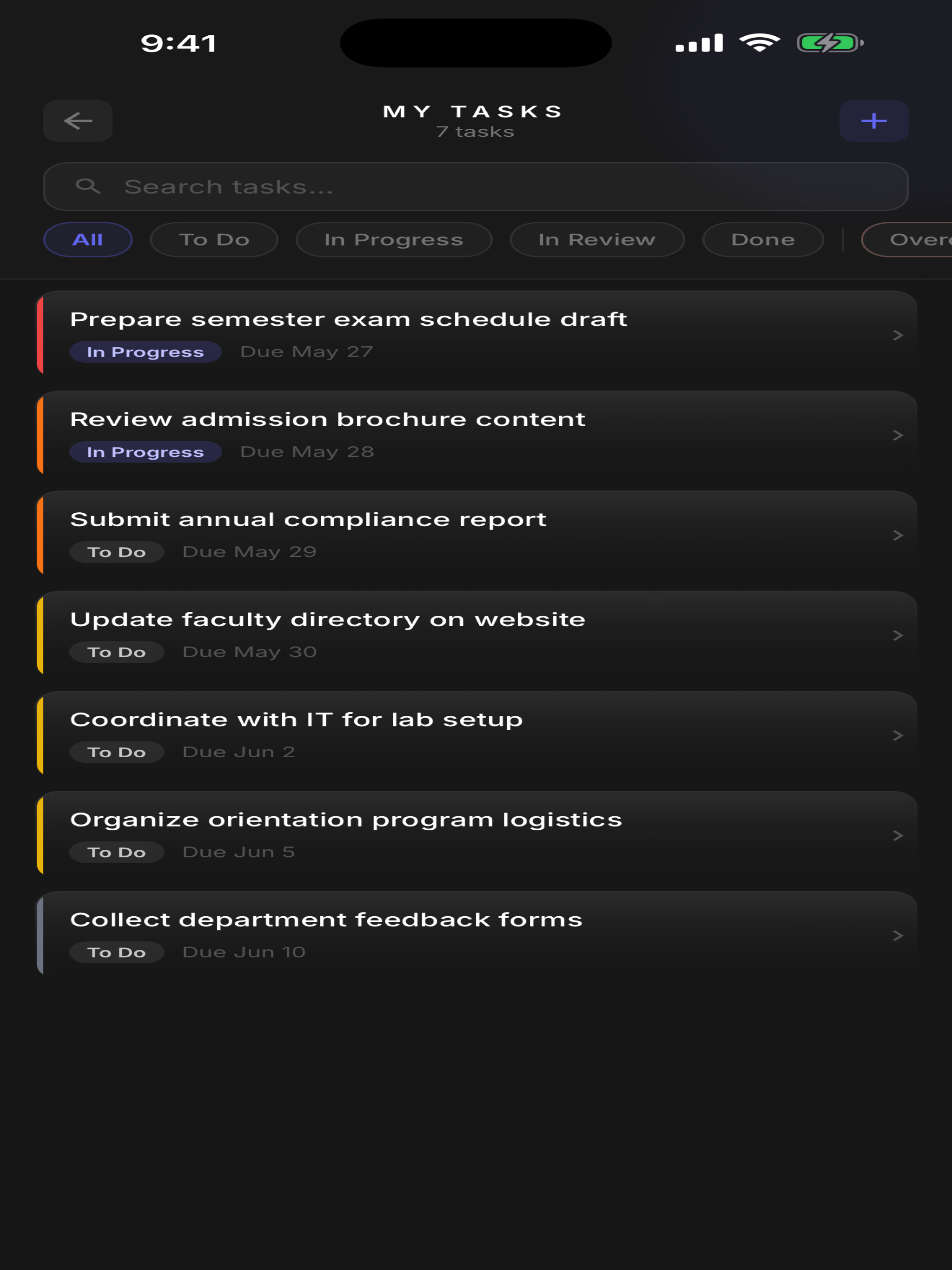Open chevron for Update faculty directory on website
The image size is (952, 1270).
[x=898, y=635]
